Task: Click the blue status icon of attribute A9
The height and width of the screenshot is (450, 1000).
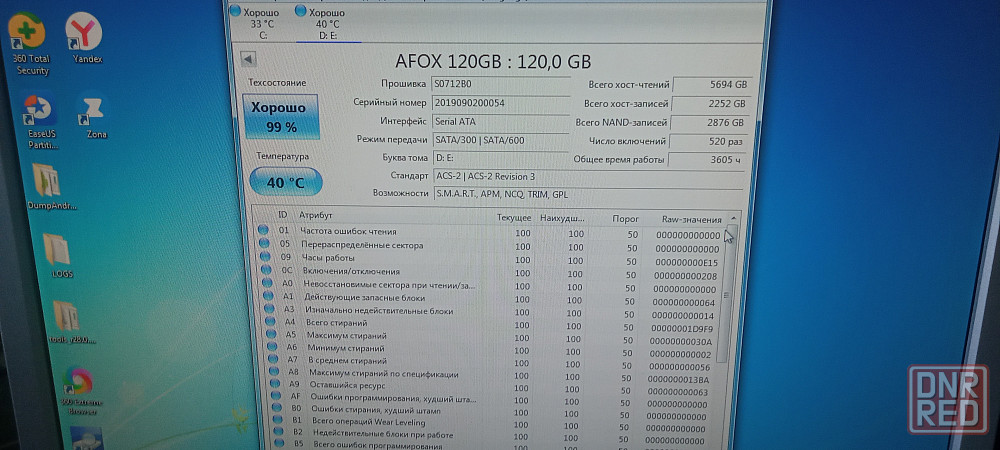Action: (275, 384)
